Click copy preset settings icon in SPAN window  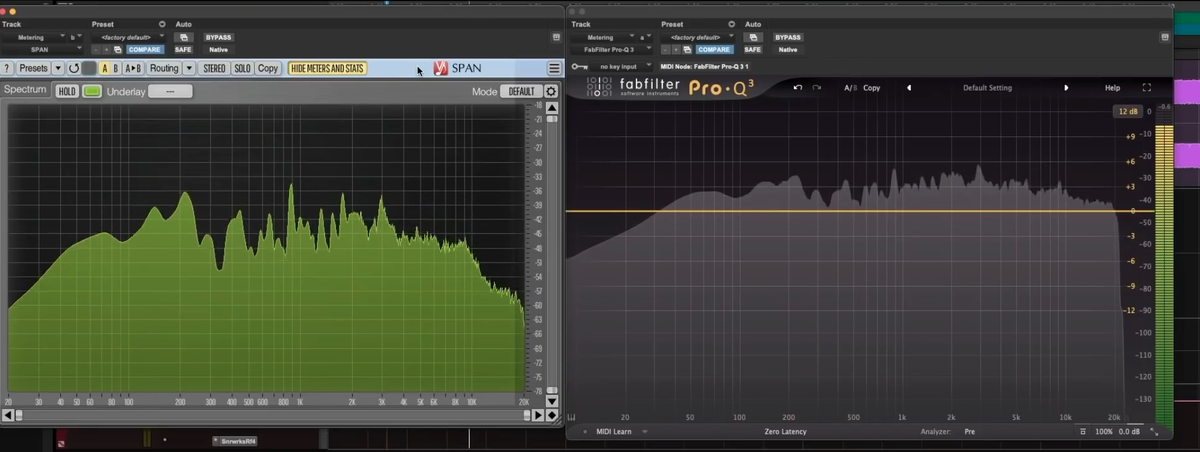coord(118,49)
